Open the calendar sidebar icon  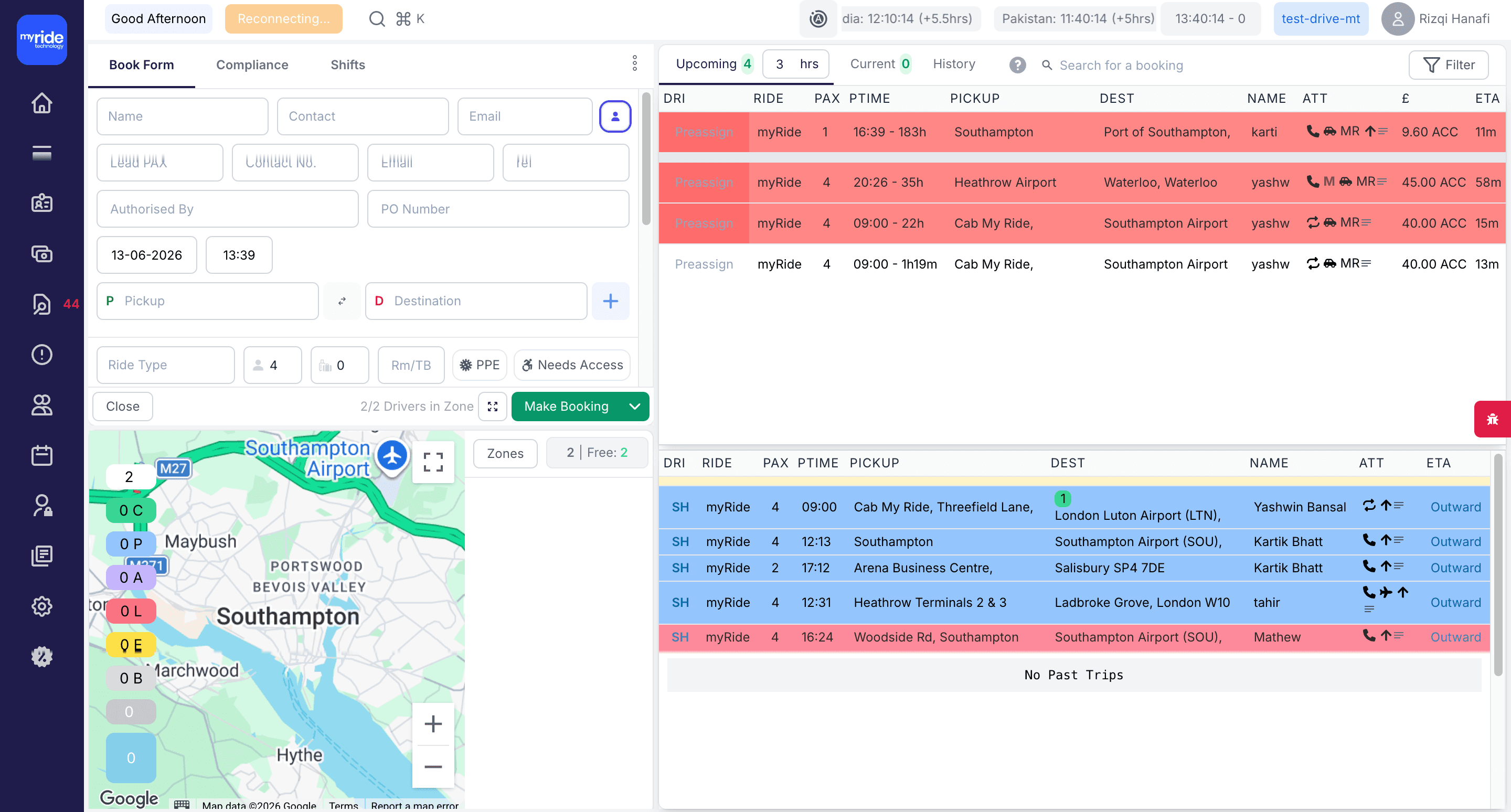click(x=41, y=455)
